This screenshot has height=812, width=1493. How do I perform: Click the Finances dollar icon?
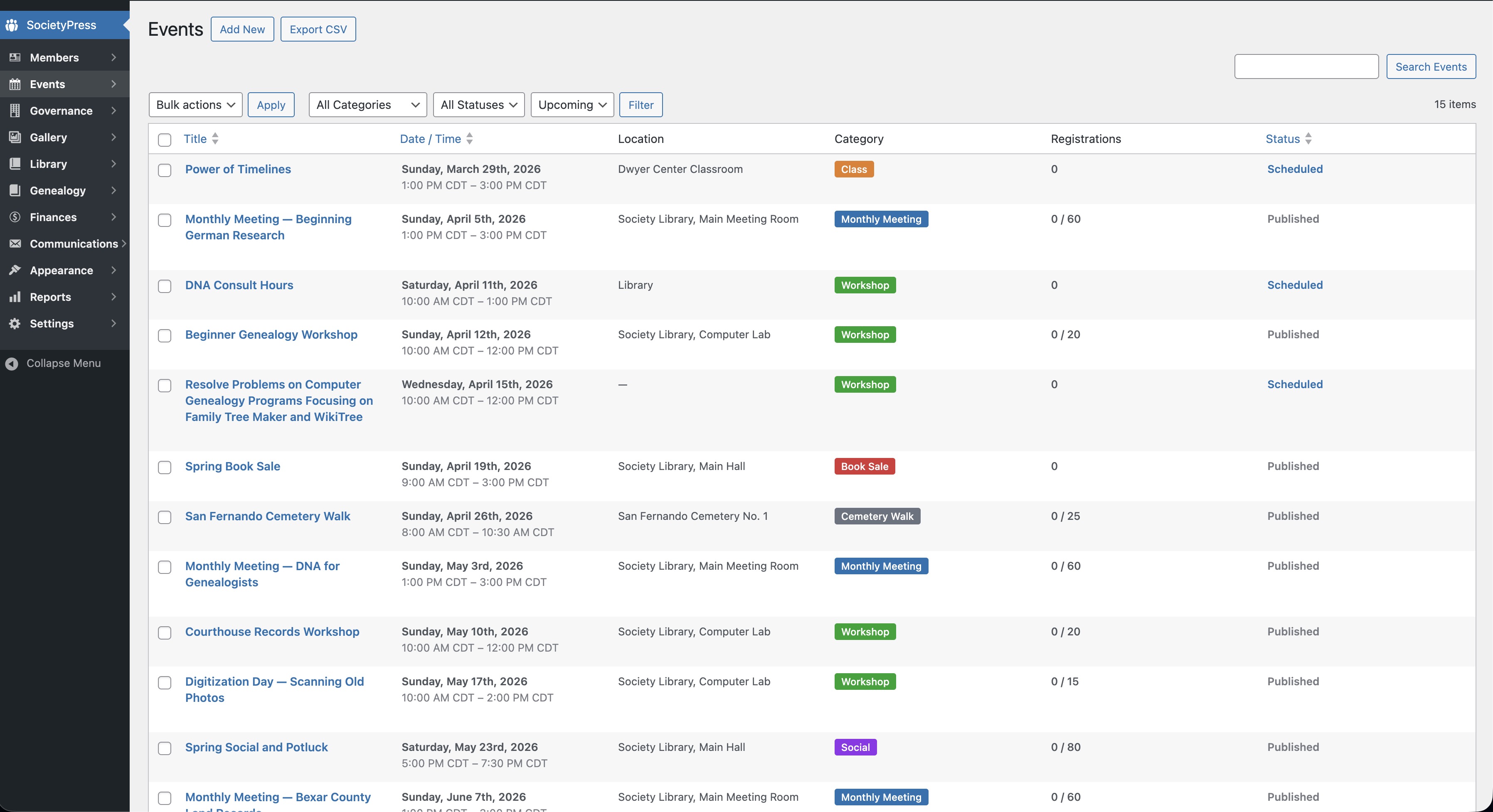pyautogui.click(x=15, y=217)
